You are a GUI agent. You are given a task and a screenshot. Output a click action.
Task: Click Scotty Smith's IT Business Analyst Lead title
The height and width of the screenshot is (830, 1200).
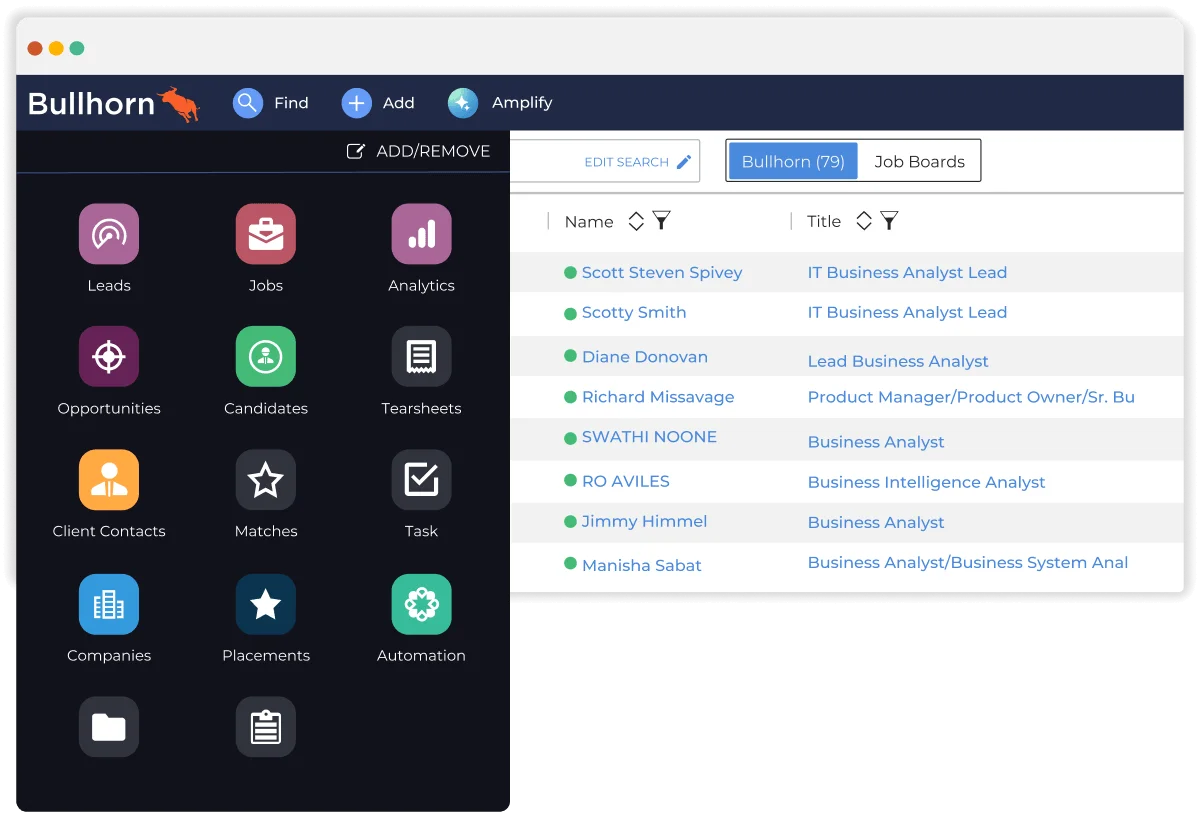tap(907, 312)
